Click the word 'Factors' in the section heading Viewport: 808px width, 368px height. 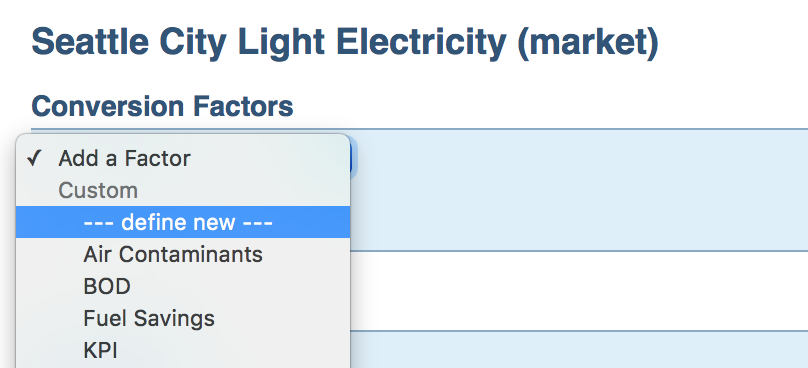coord(243,106)
